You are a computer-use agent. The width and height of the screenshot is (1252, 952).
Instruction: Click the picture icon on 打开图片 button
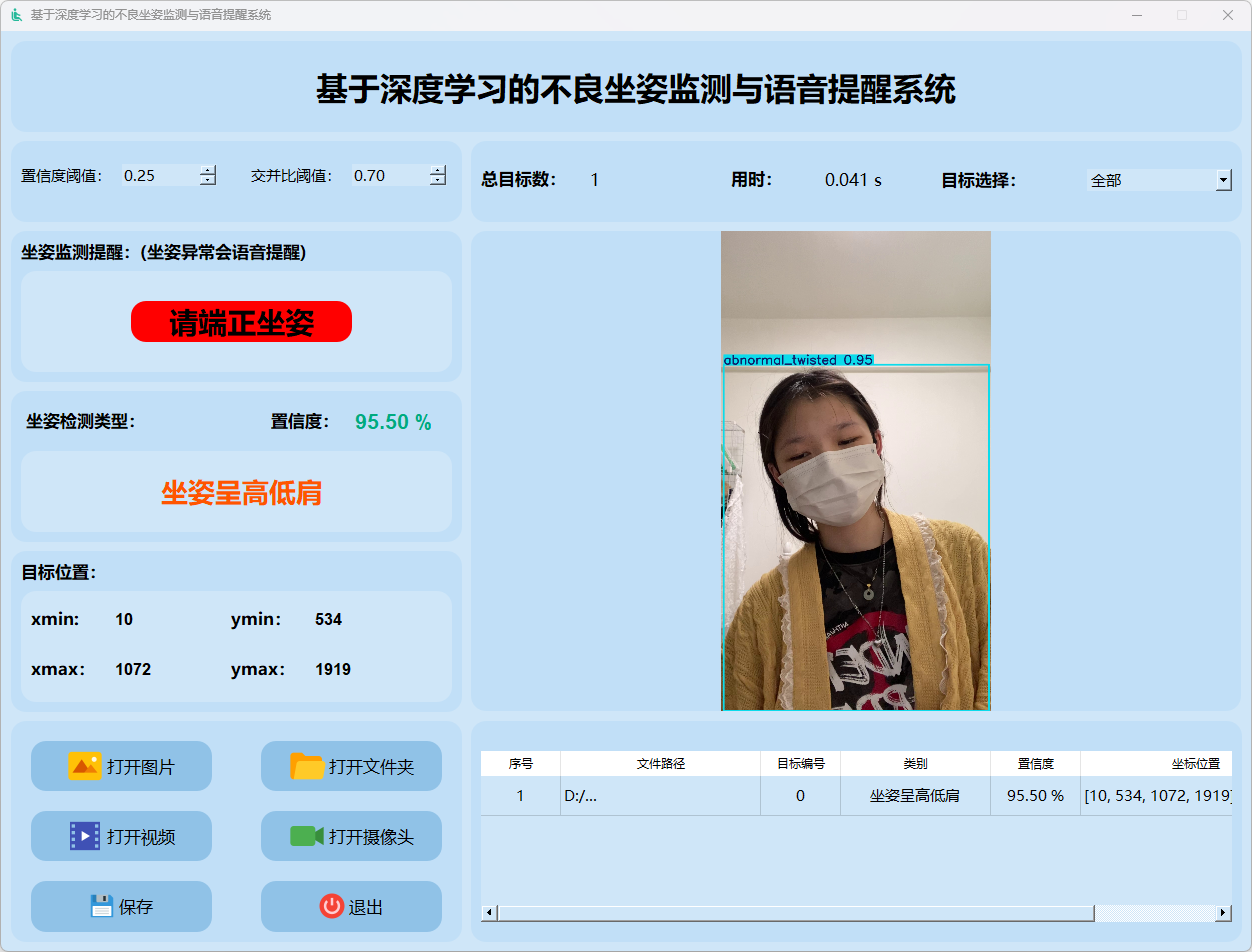[x=85, y=766]
